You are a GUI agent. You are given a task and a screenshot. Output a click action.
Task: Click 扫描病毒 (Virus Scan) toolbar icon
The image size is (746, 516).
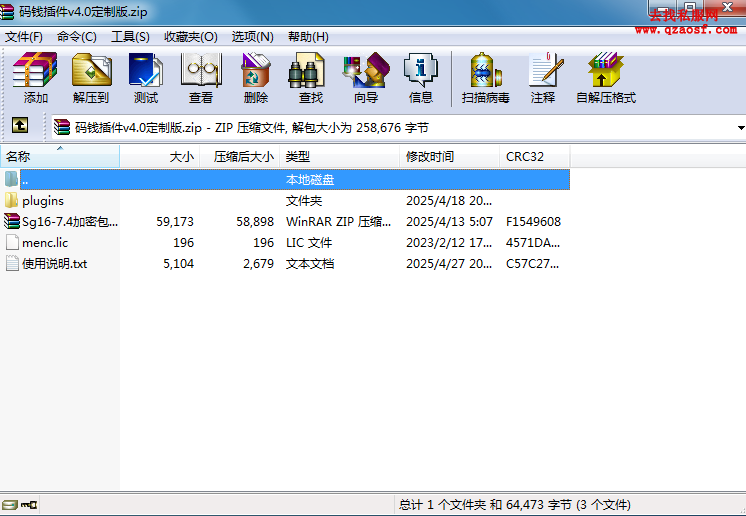[486, 78]
